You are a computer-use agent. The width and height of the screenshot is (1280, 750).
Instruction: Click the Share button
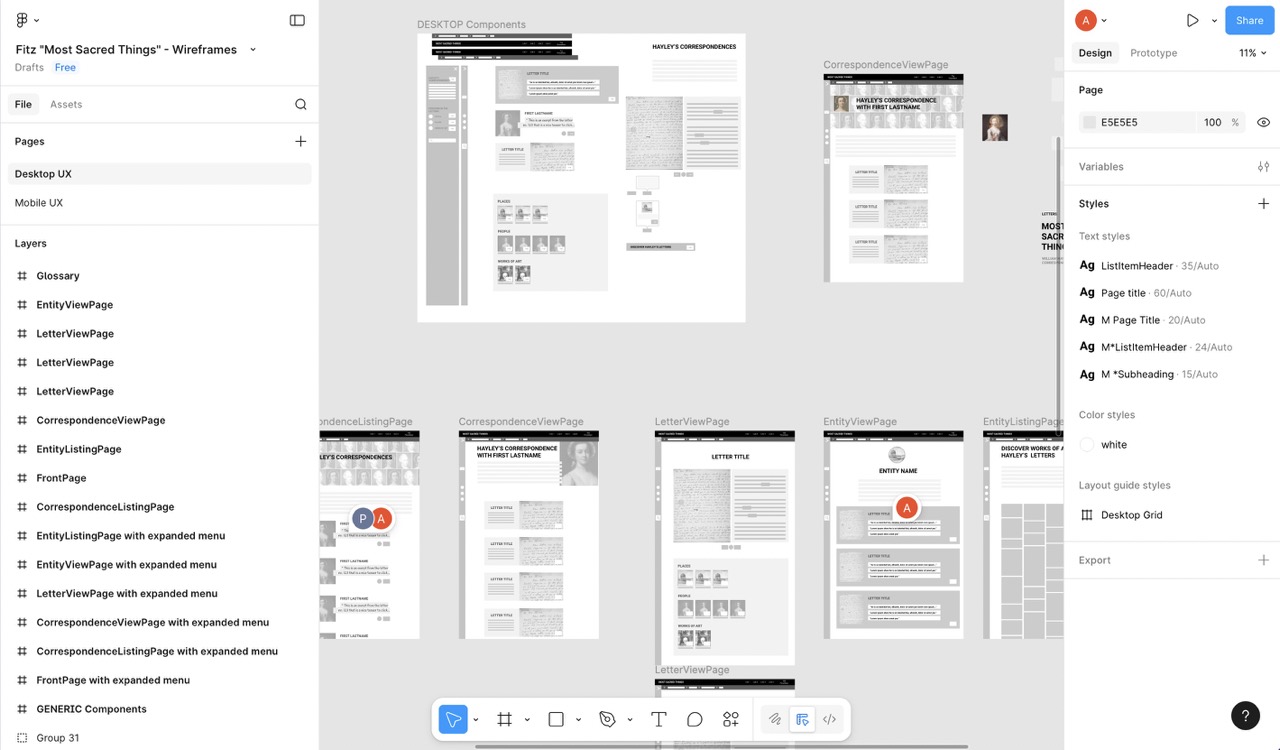(x=1248, y=20)
